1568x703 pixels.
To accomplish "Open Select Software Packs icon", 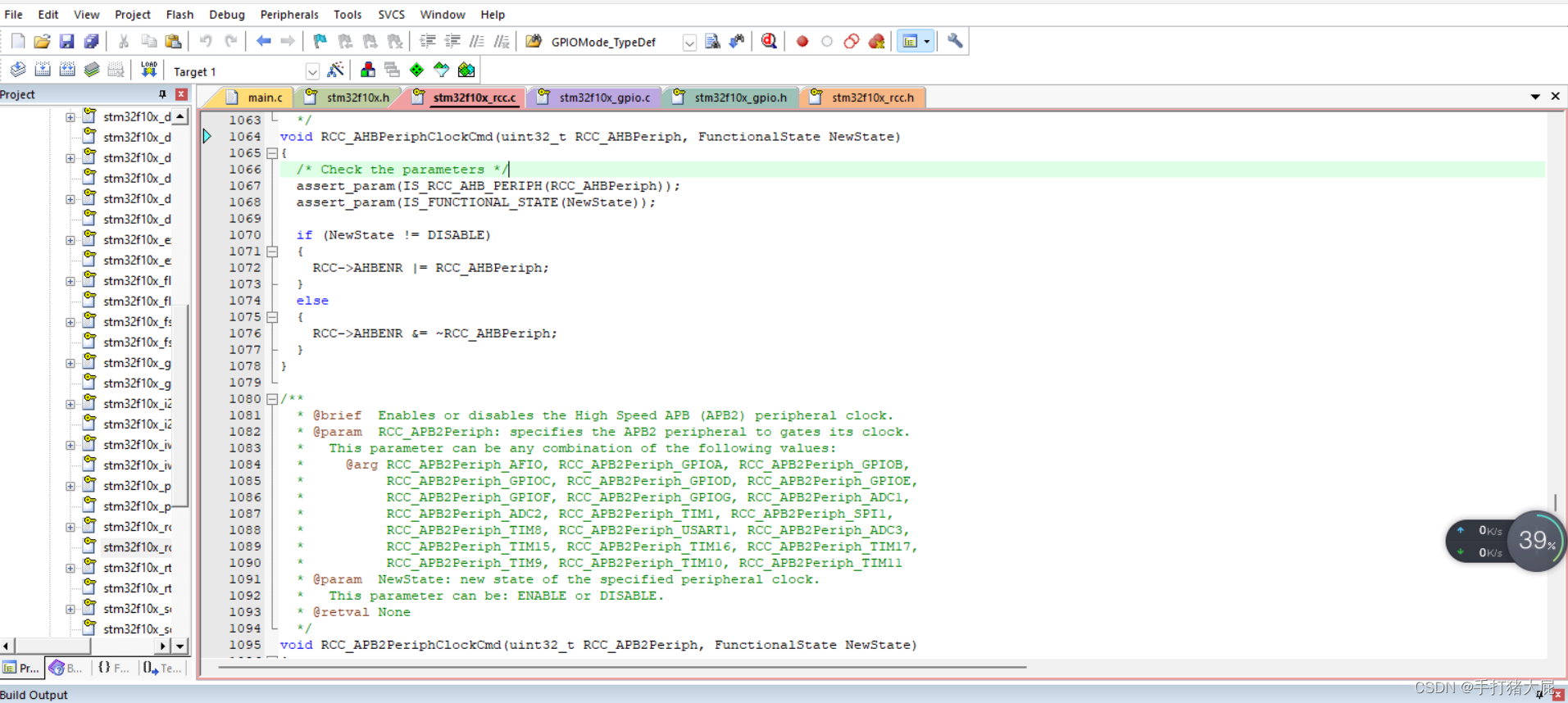I will pos(442,70).
